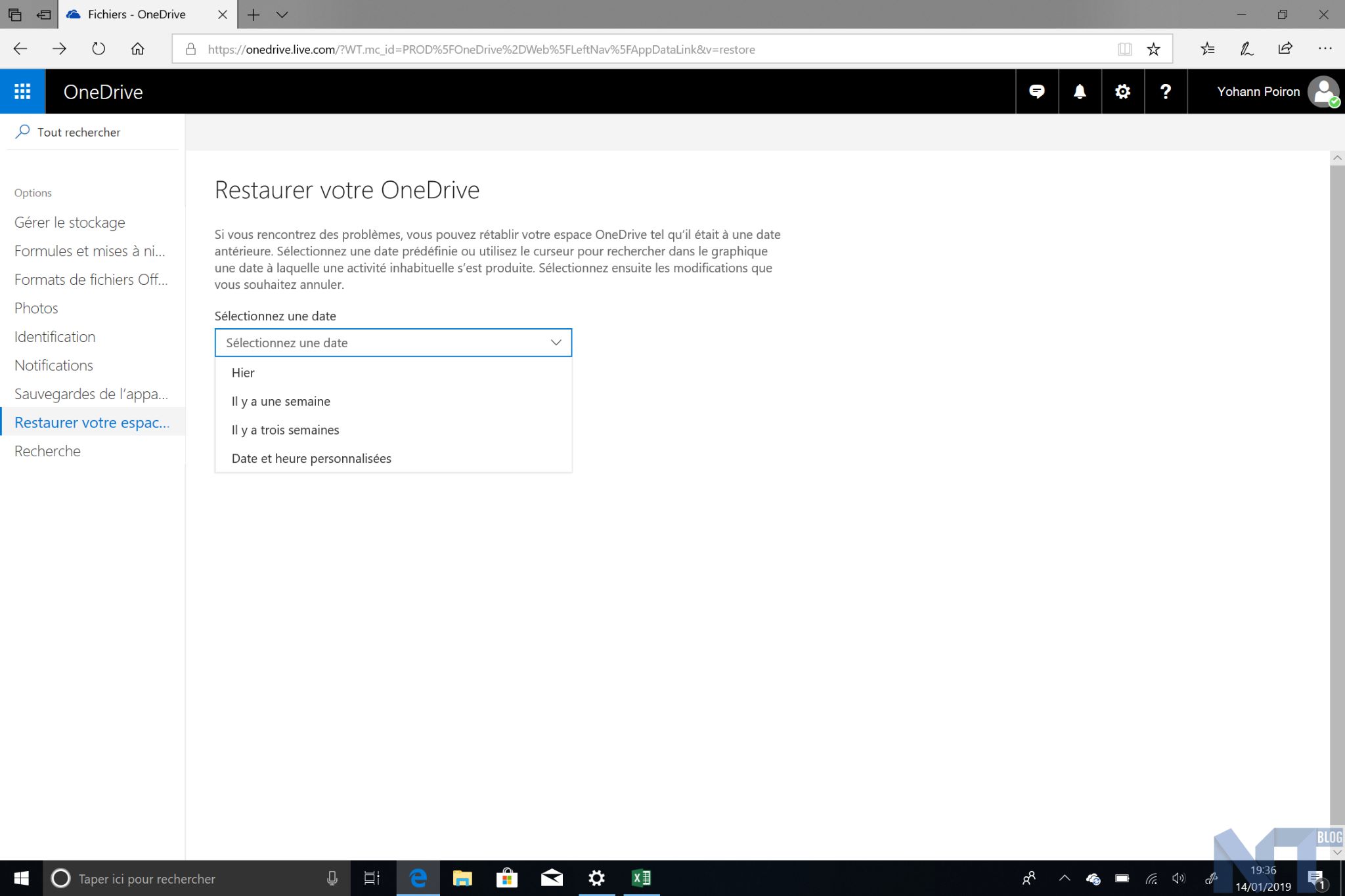Pick Date et heure personnalisées option

(x=311, y=458)
